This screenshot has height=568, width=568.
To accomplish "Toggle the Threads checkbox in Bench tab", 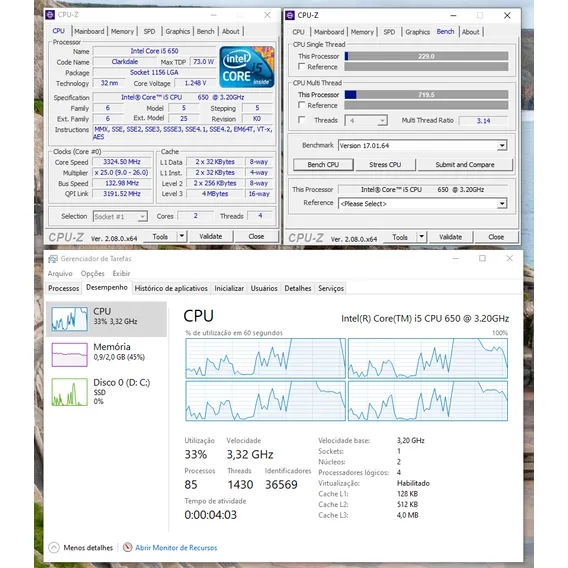I will pos(301,120).
